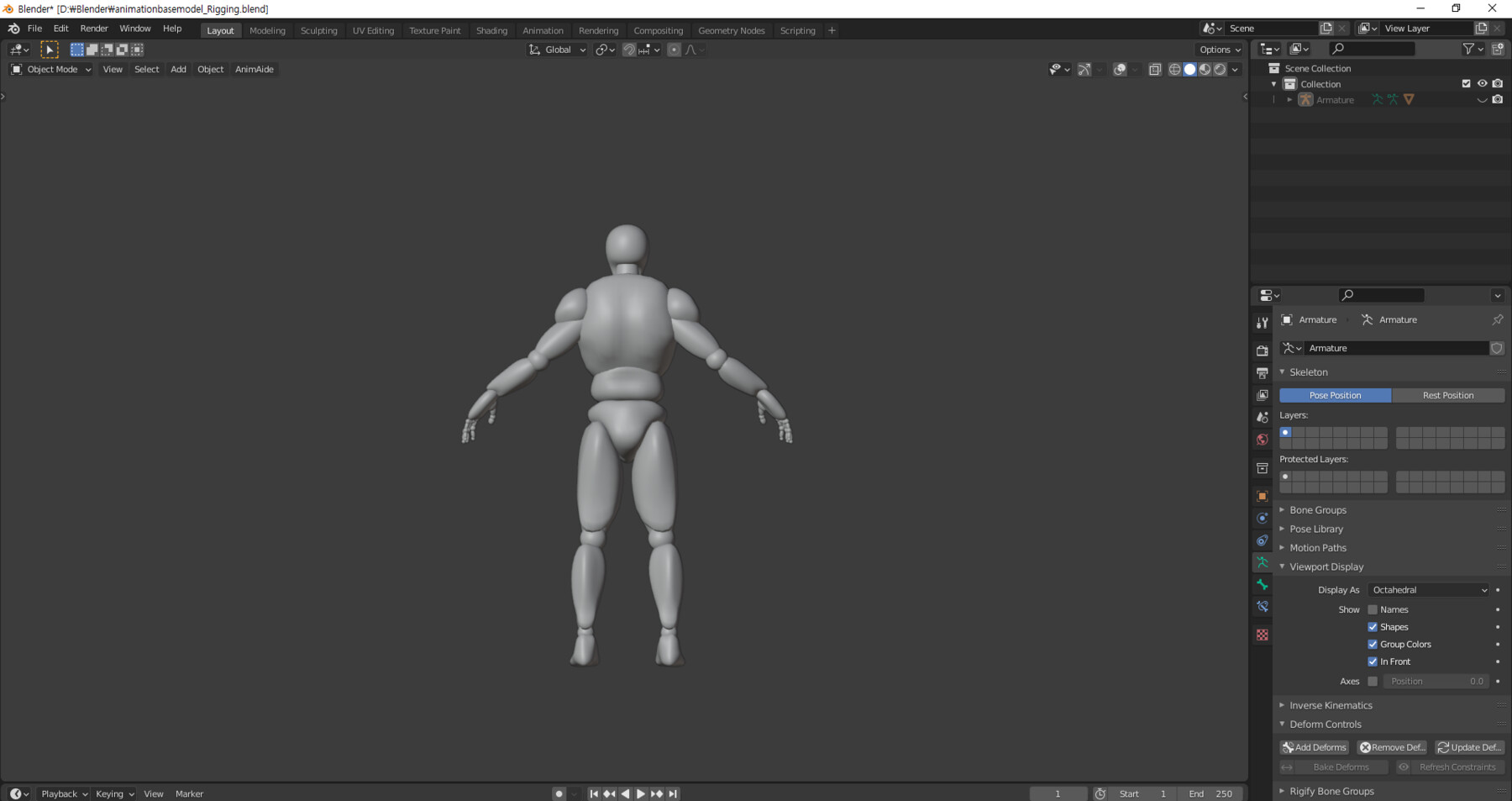Open the World Properties tab
This screenshot has height=801, width=1512.
tap(1262, 440)
